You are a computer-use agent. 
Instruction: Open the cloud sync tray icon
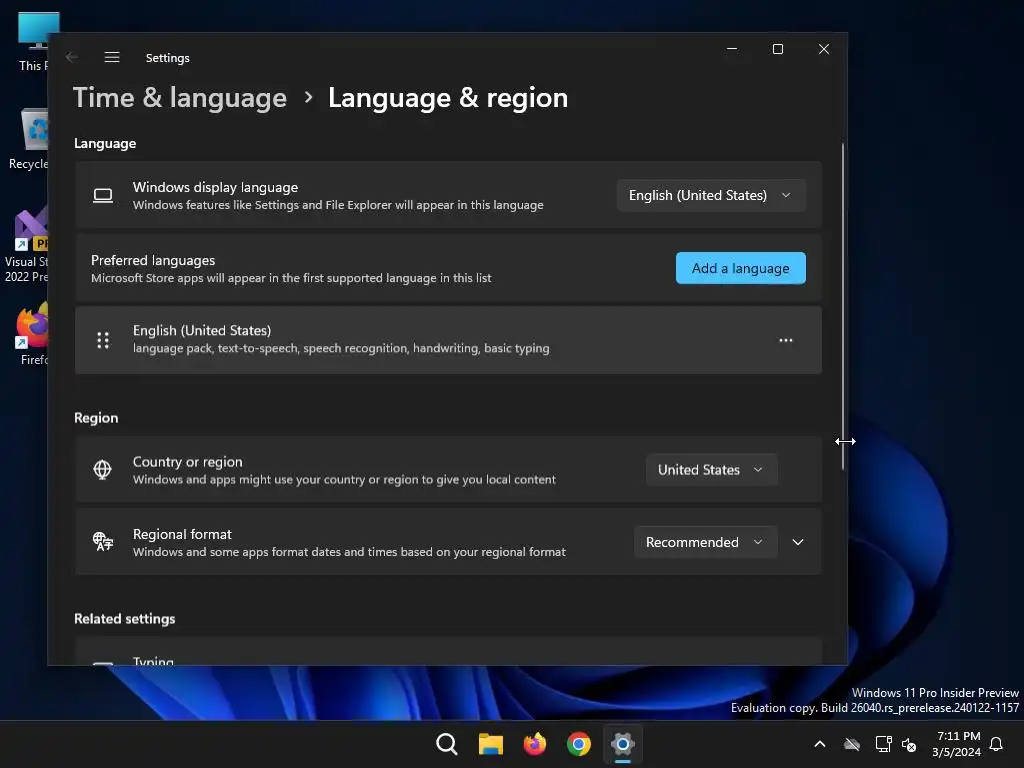(x=852, y=744)
